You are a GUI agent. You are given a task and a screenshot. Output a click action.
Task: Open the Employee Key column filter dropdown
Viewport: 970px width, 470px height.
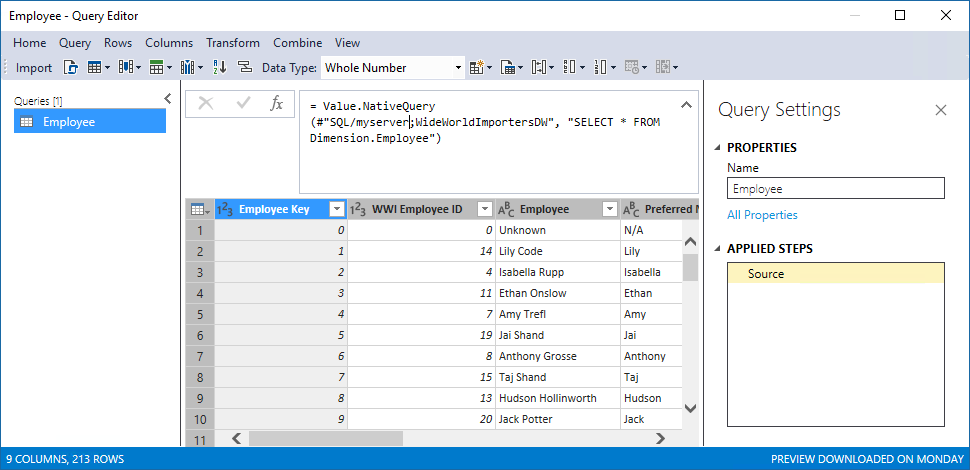coord(337,210)
